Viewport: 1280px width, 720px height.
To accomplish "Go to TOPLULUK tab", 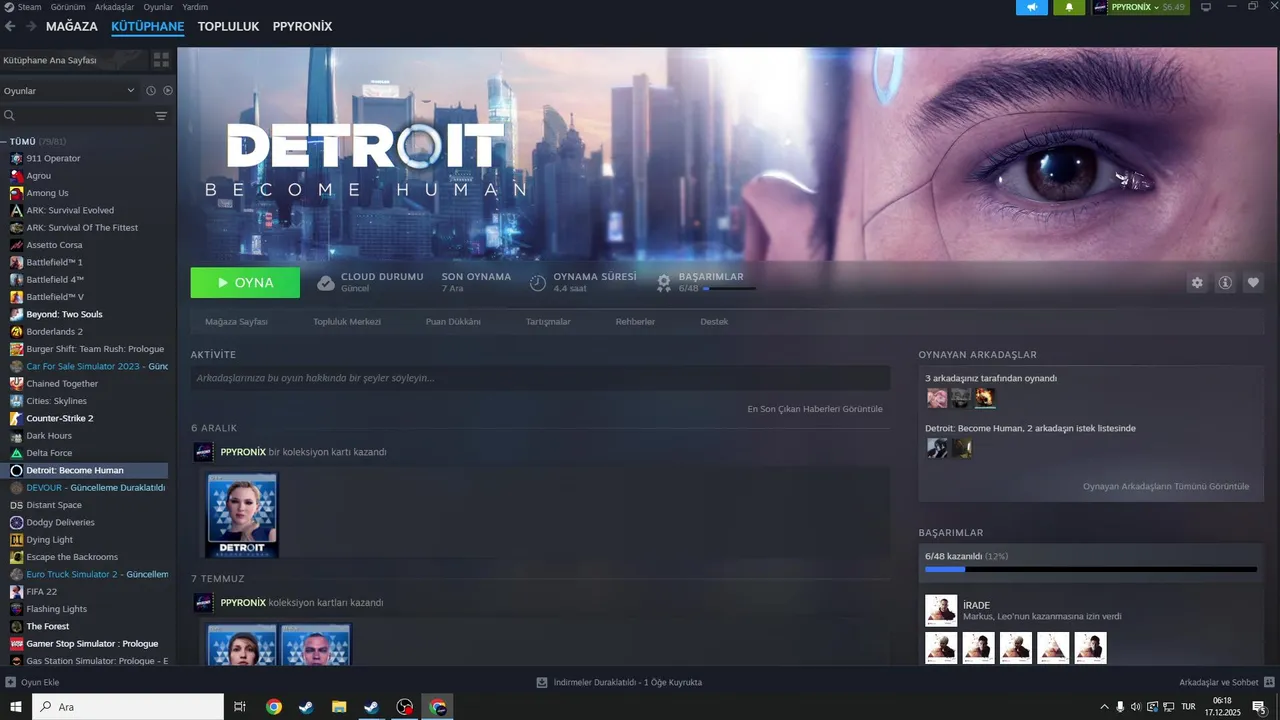I will 228,27.
